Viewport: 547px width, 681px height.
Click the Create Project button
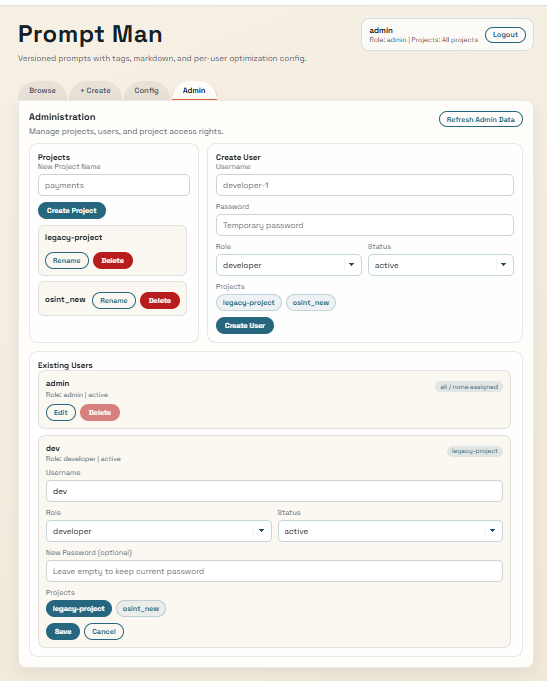coord(72,211)
